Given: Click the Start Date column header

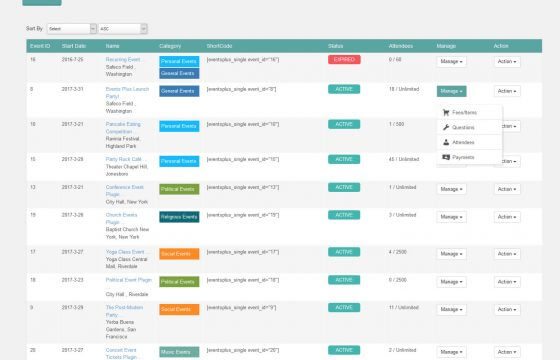Looking at the screenshot, I should pyautogui.click(x=74, y=46).
